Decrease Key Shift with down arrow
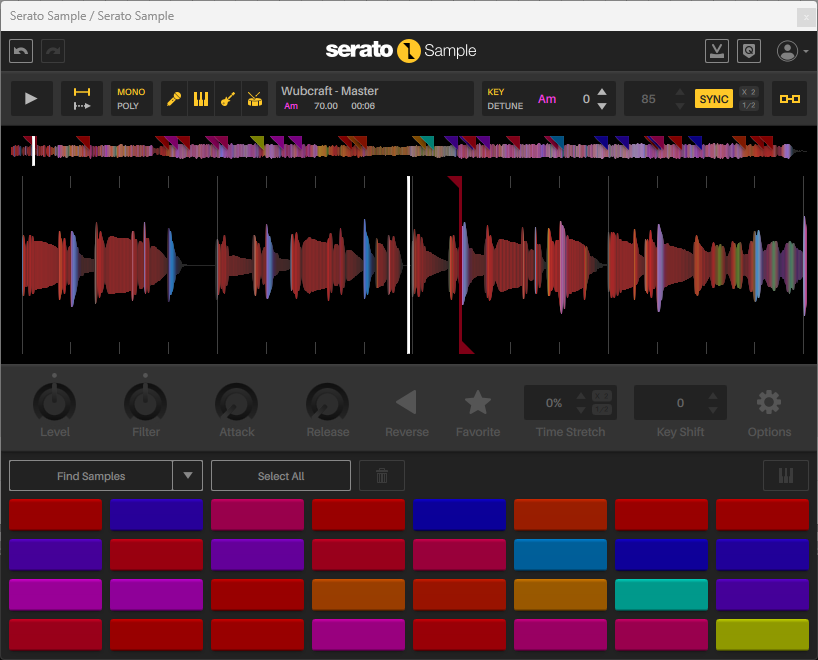Image resolution: width=818 pixels, height=660 pixels. [713, 410]
